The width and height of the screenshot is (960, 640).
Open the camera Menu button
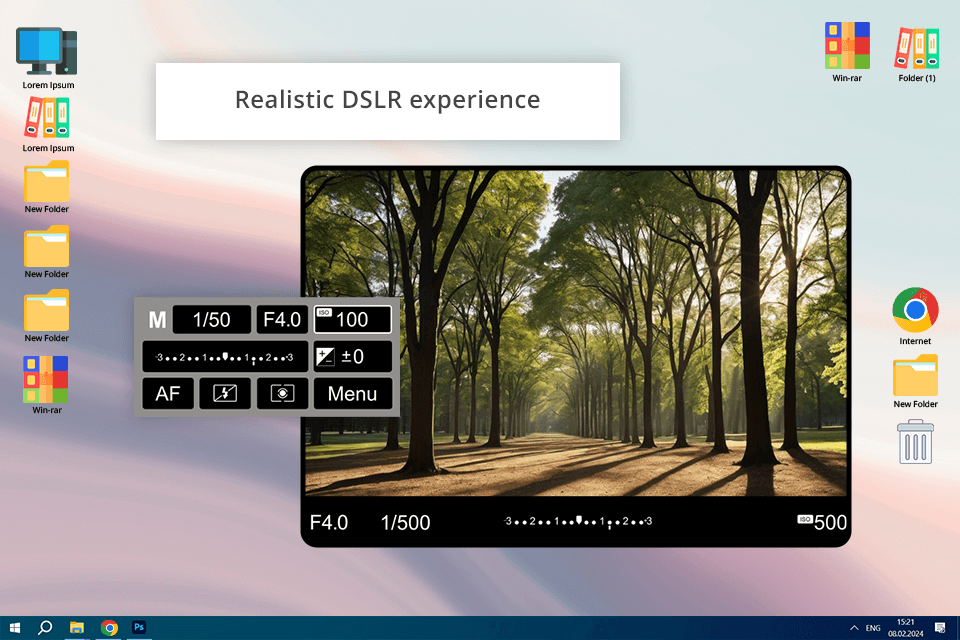pos(353,393)
